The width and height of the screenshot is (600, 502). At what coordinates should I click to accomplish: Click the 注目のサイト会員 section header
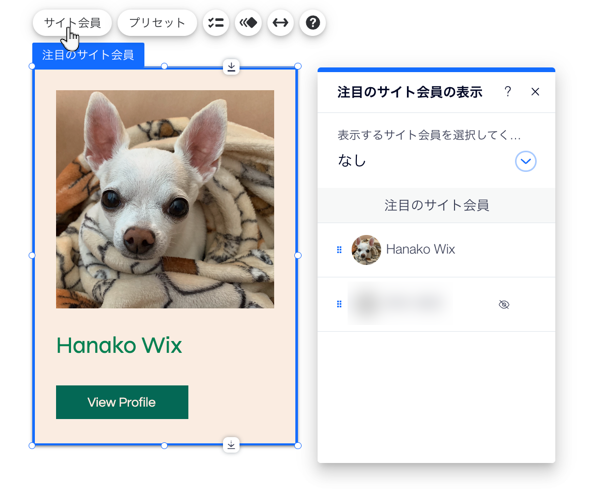(x=436, y=205)
